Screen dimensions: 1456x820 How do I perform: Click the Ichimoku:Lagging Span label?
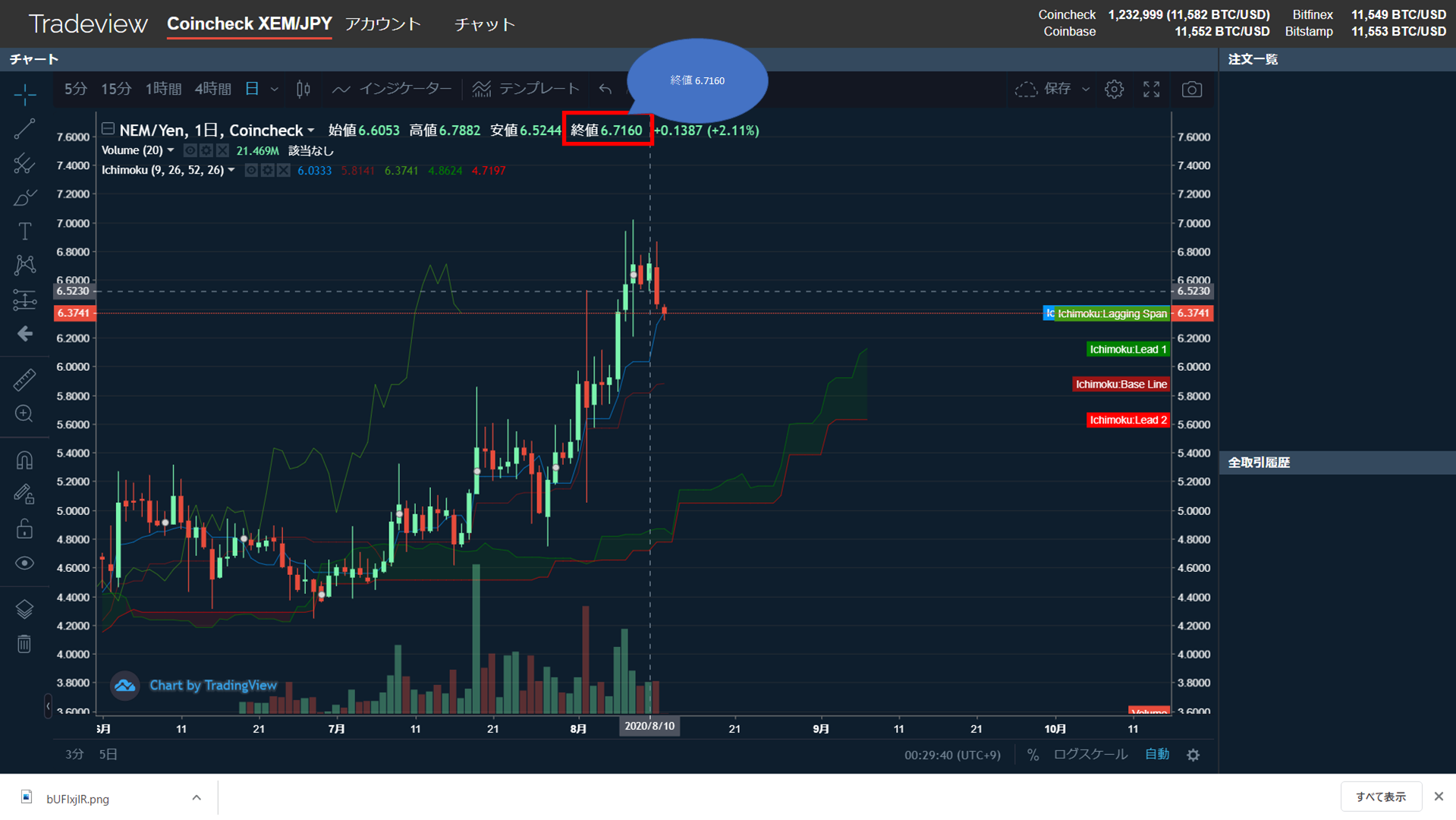[1112, 314]
